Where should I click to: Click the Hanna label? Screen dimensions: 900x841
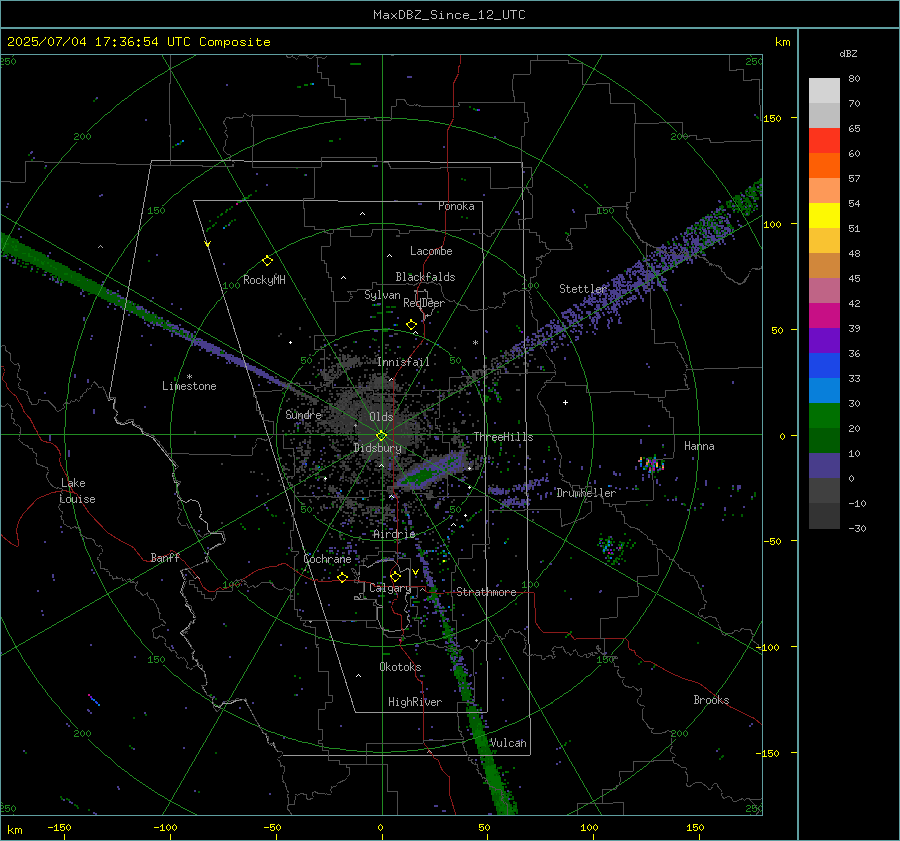[699, 446]
